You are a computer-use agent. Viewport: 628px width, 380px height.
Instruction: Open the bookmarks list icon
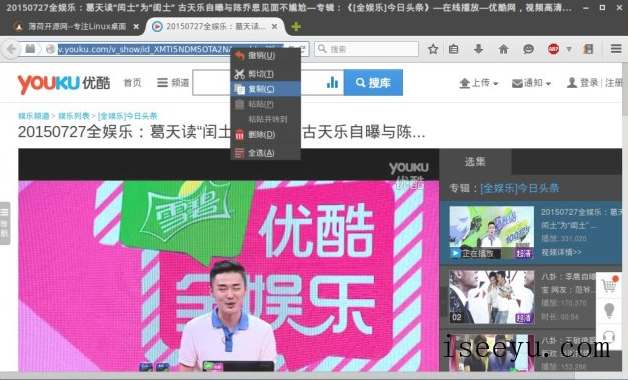click(453, 49)
